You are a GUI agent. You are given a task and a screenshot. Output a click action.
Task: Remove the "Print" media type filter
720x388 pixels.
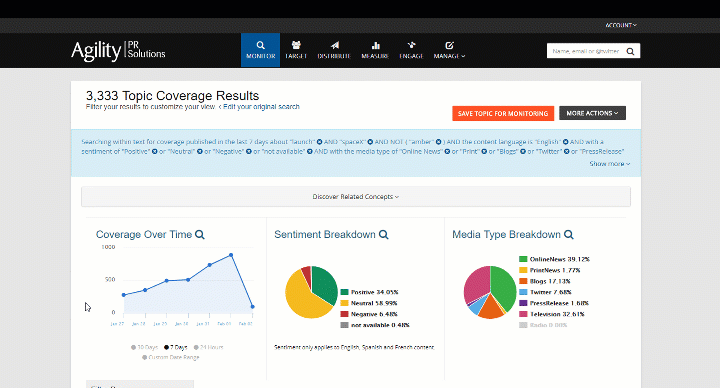coord(484,152)
